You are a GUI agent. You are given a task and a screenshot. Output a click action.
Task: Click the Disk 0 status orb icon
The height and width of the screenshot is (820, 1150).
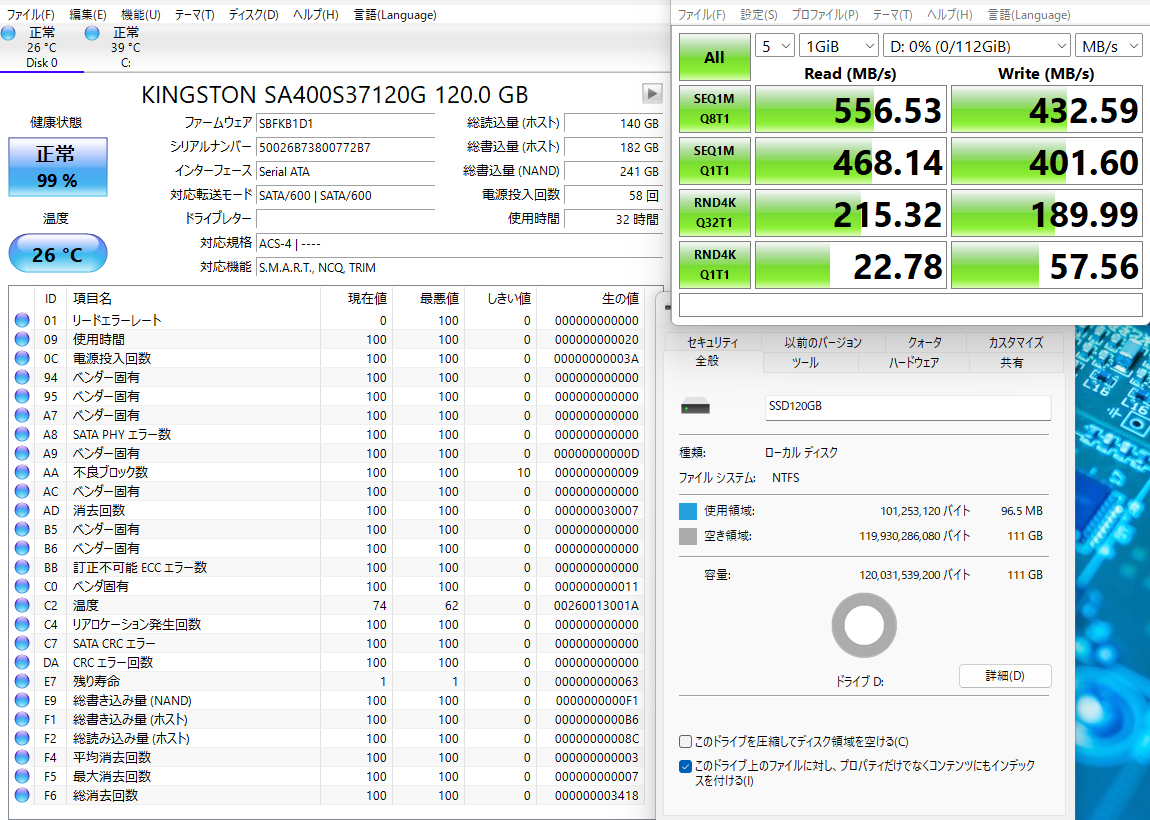(x=9, y=33)
